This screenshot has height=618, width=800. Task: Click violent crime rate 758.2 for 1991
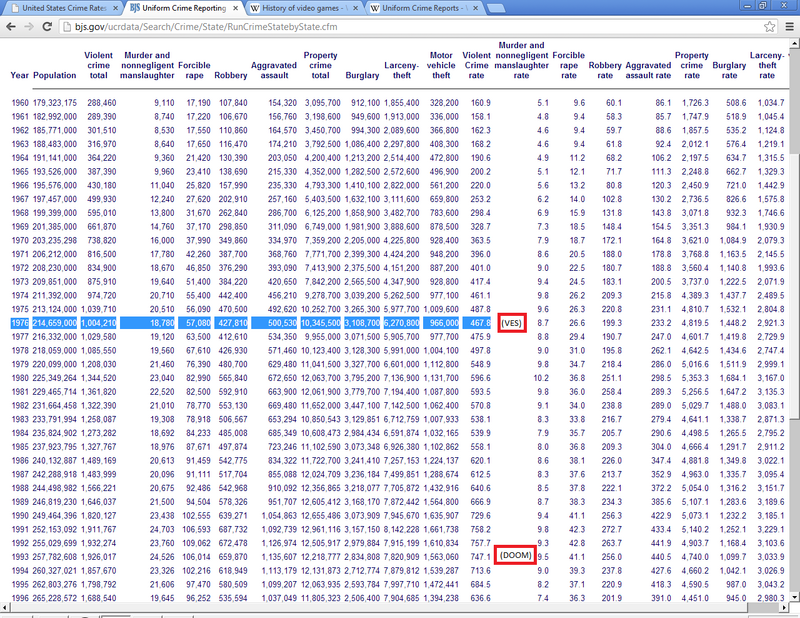point(481,529)
